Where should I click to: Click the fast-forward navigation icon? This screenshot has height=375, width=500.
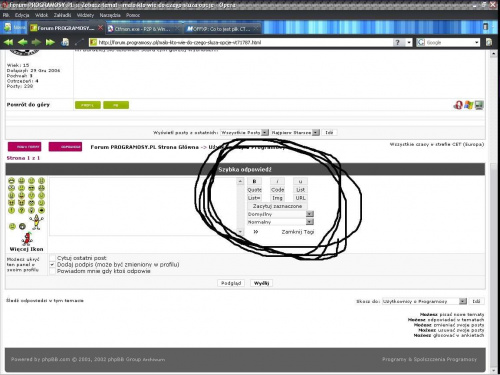pos(50,42)
